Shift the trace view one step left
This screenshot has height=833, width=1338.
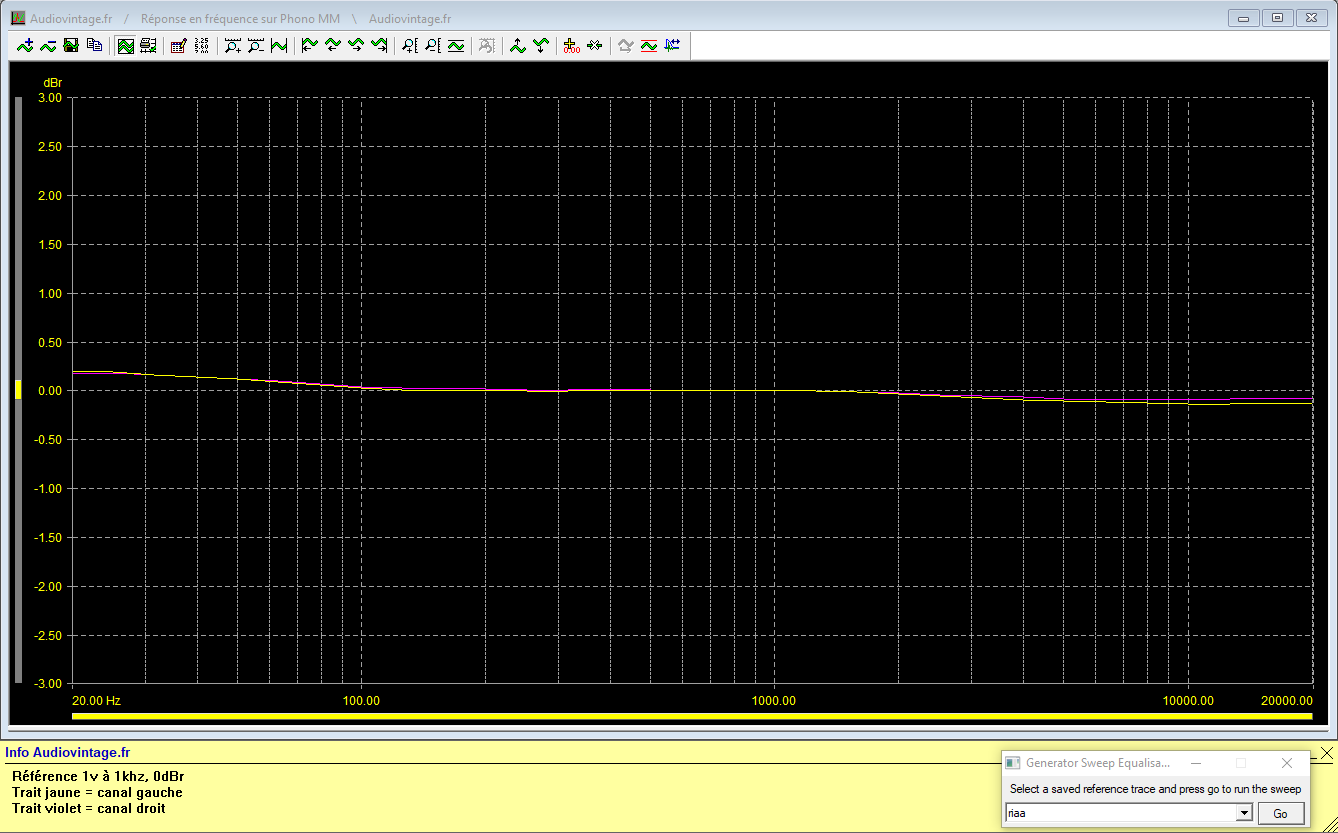333,45
